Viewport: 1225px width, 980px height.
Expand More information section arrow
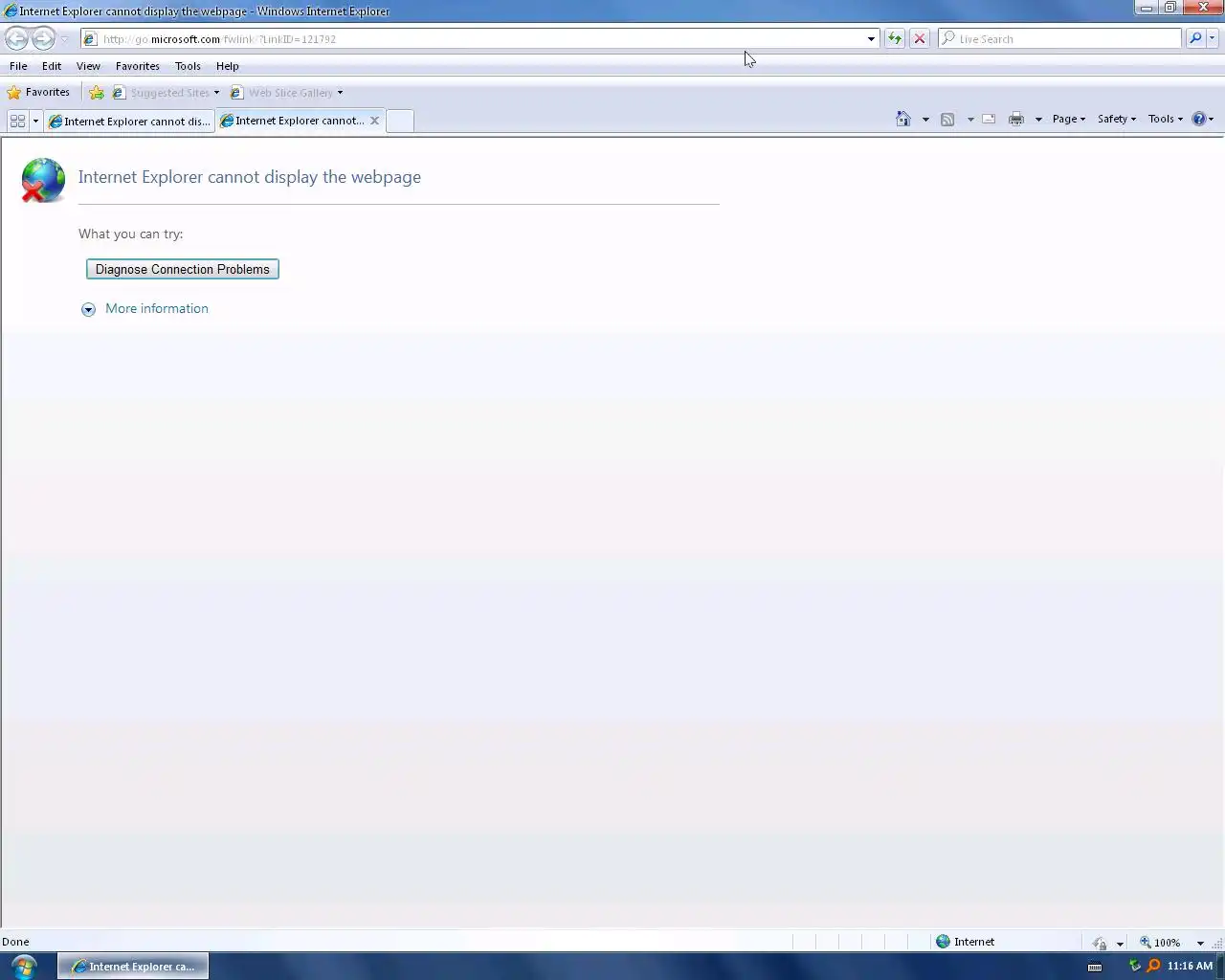88,309
